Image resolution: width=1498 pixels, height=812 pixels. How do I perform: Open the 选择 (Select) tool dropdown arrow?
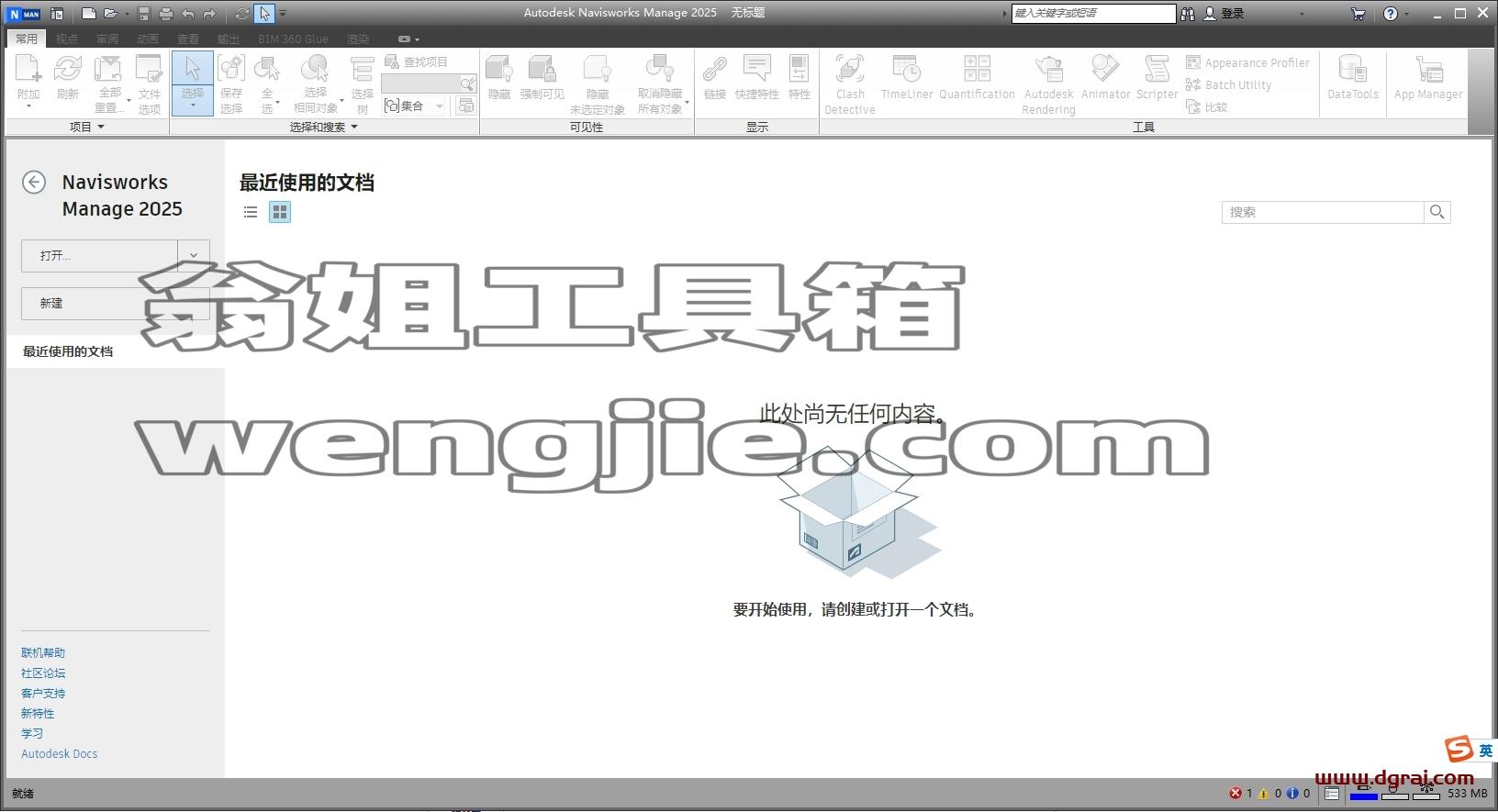[193, 106]
